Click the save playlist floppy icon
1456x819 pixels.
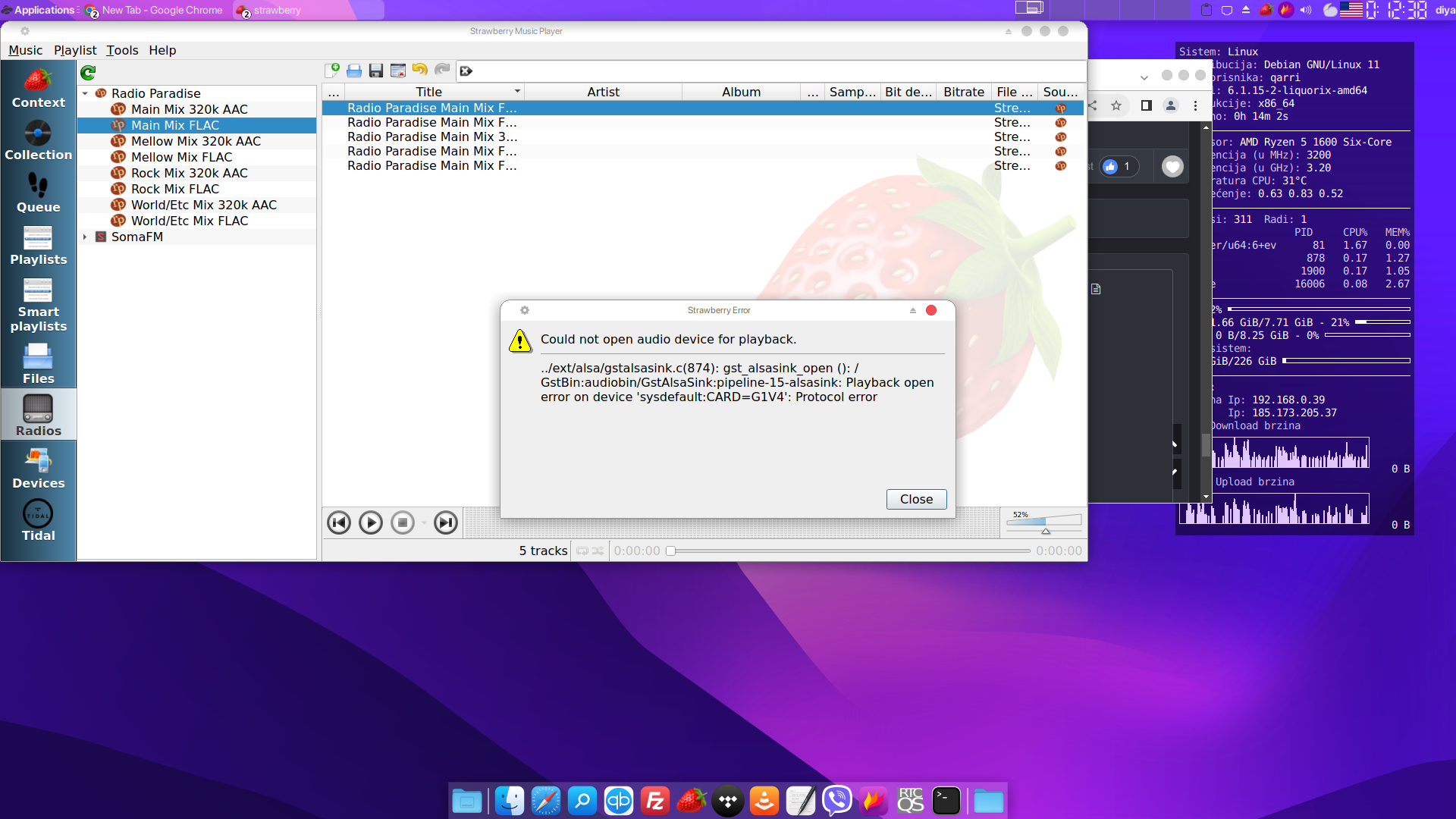click(x=376, y=71)
